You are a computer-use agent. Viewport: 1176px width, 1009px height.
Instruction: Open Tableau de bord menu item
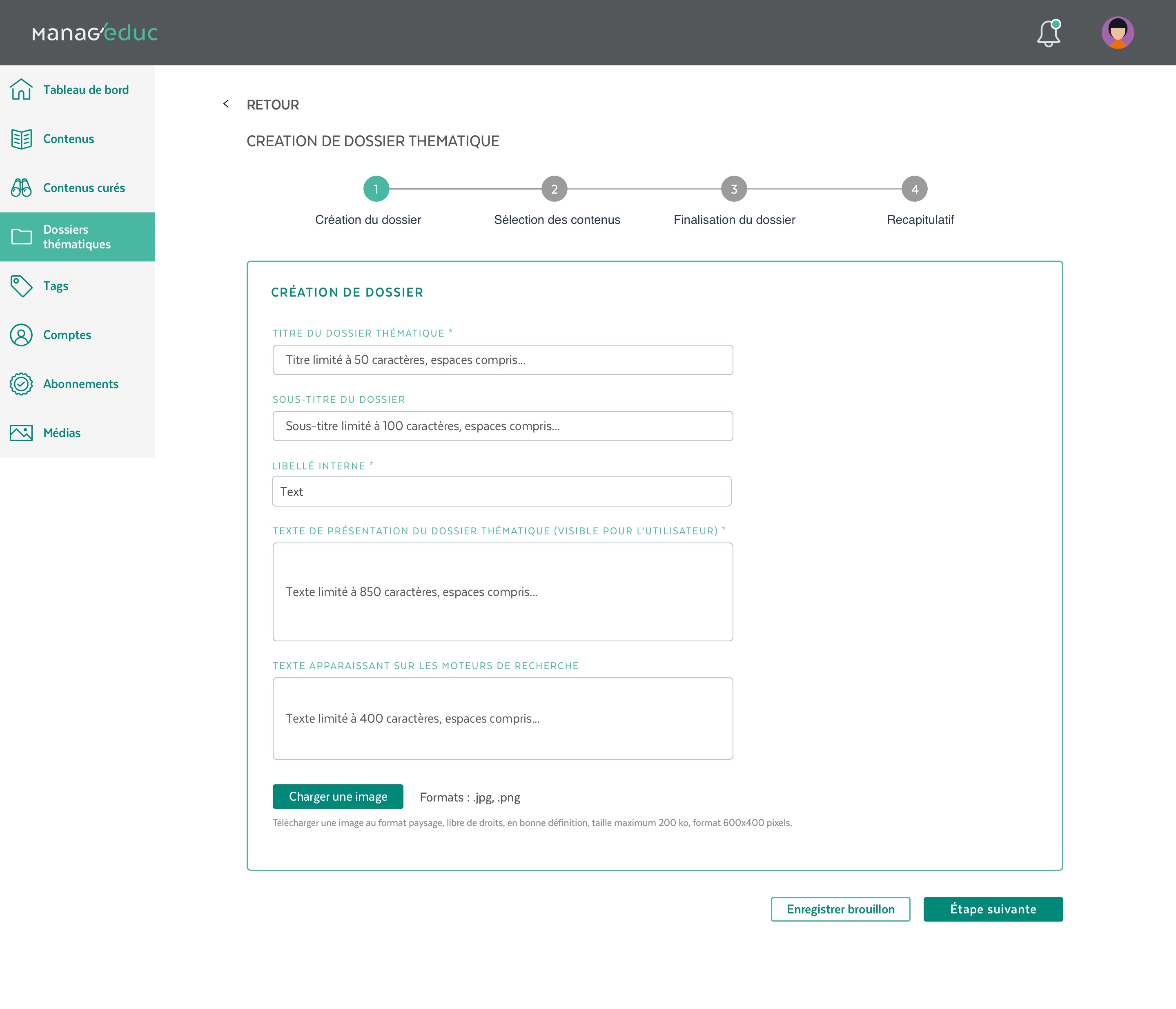tap(78, 90)
